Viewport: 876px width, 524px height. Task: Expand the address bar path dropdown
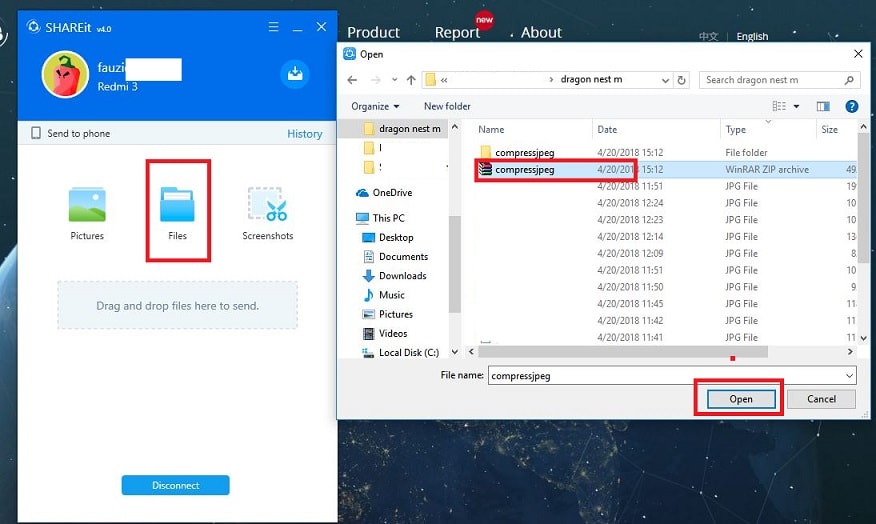click(665, 80)
